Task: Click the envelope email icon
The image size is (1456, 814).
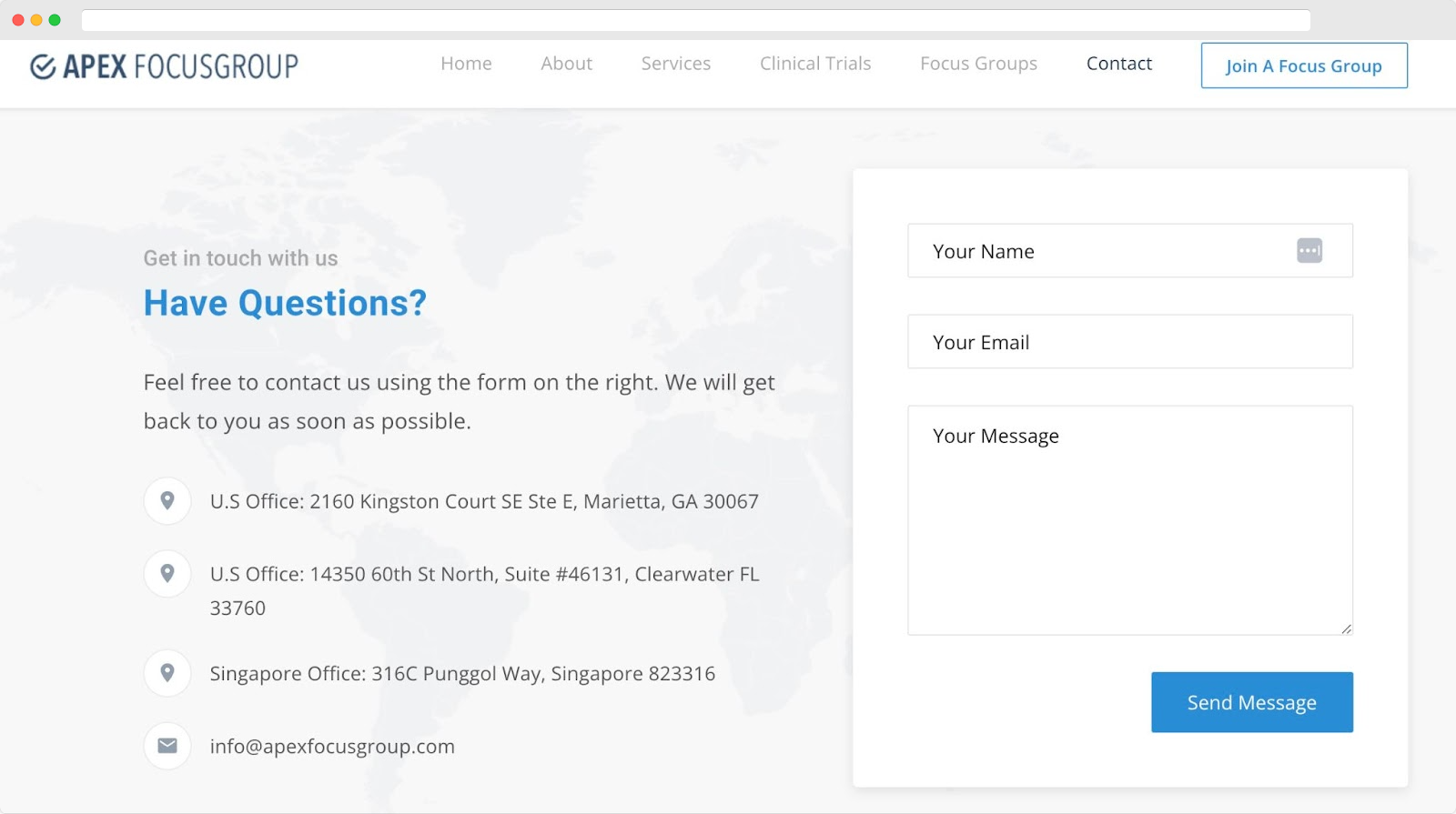Action: point(167,746)
